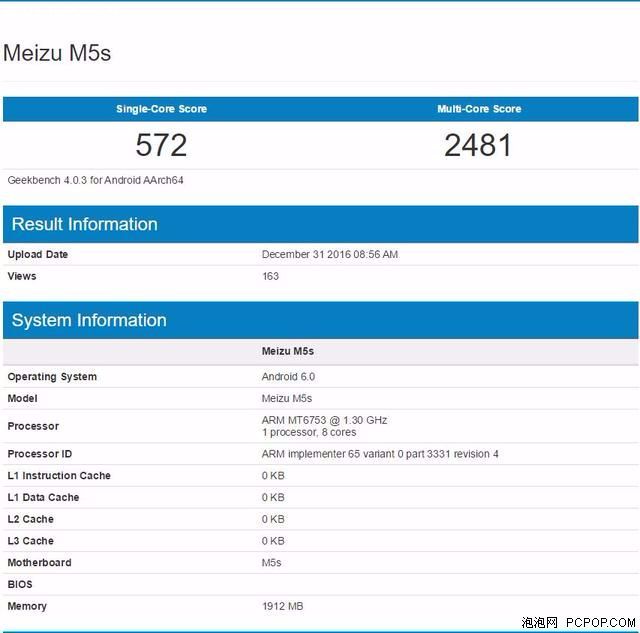Select the ARM MT6753 @ 1.30 GHz text

(x=324, y=420)
